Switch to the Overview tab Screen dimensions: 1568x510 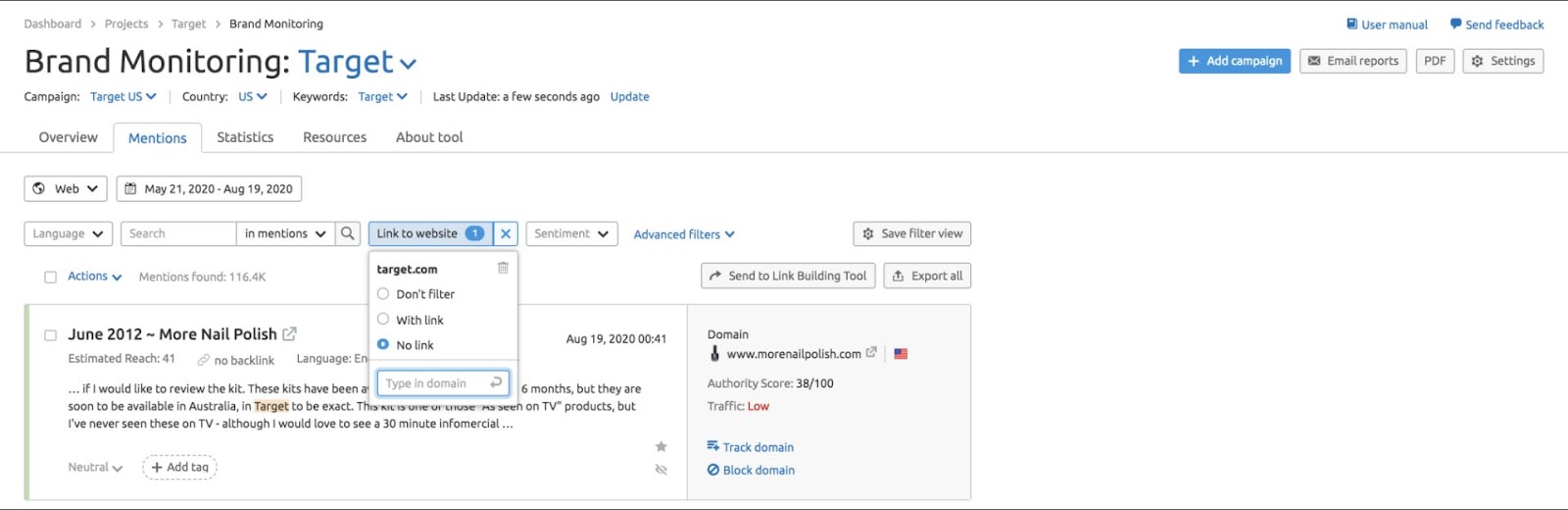click(x=68, y=137)
